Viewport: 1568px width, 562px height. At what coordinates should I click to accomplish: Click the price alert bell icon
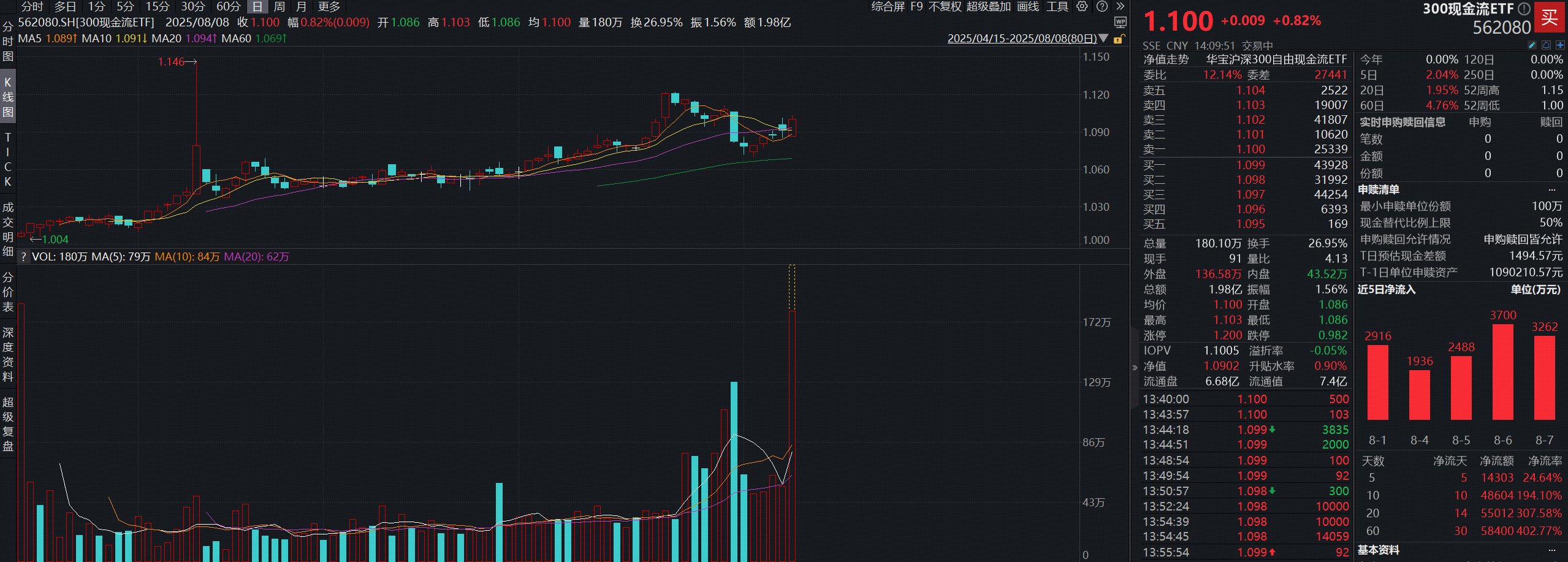coord(1546,45)
